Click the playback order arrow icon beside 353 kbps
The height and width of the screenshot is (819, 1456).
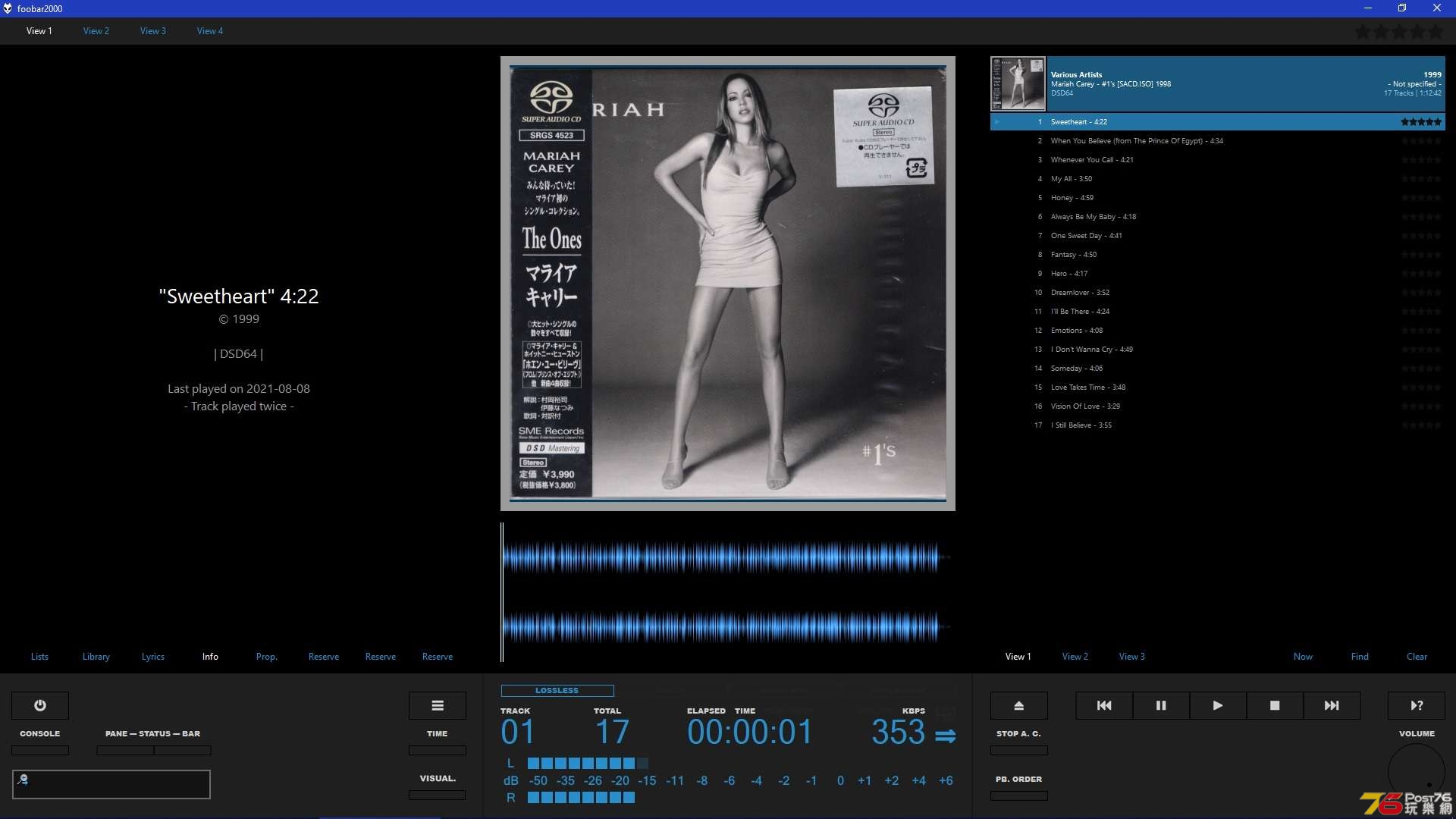[x=945, y=736]
